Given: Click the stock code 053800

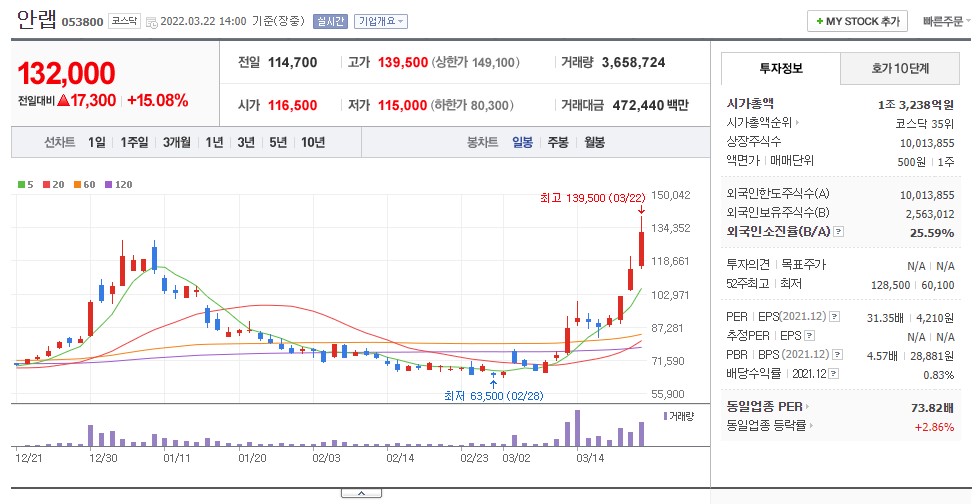Looking at the screenshot, I should tap(82, 22).
